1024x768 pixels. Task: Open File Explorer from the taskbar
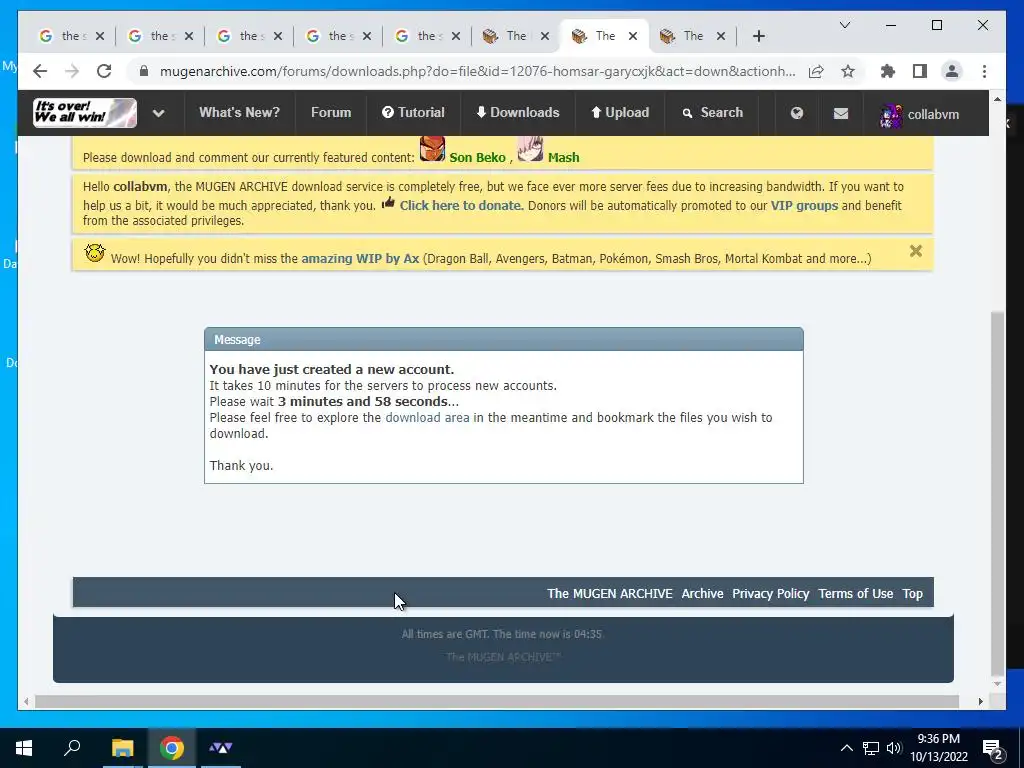click(122, 748)
